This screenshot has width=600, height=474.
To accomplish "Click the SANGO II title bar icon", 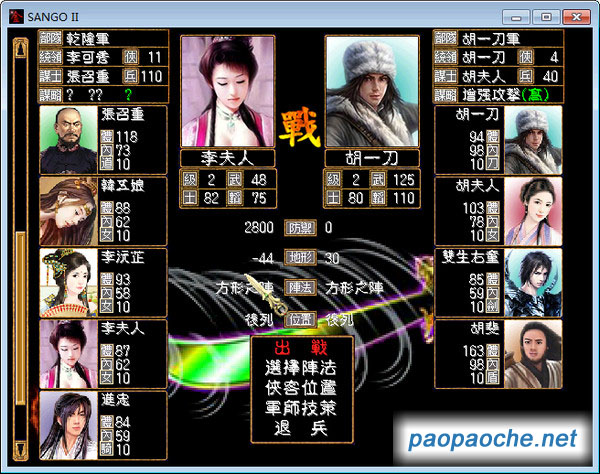I will point(16,17).
